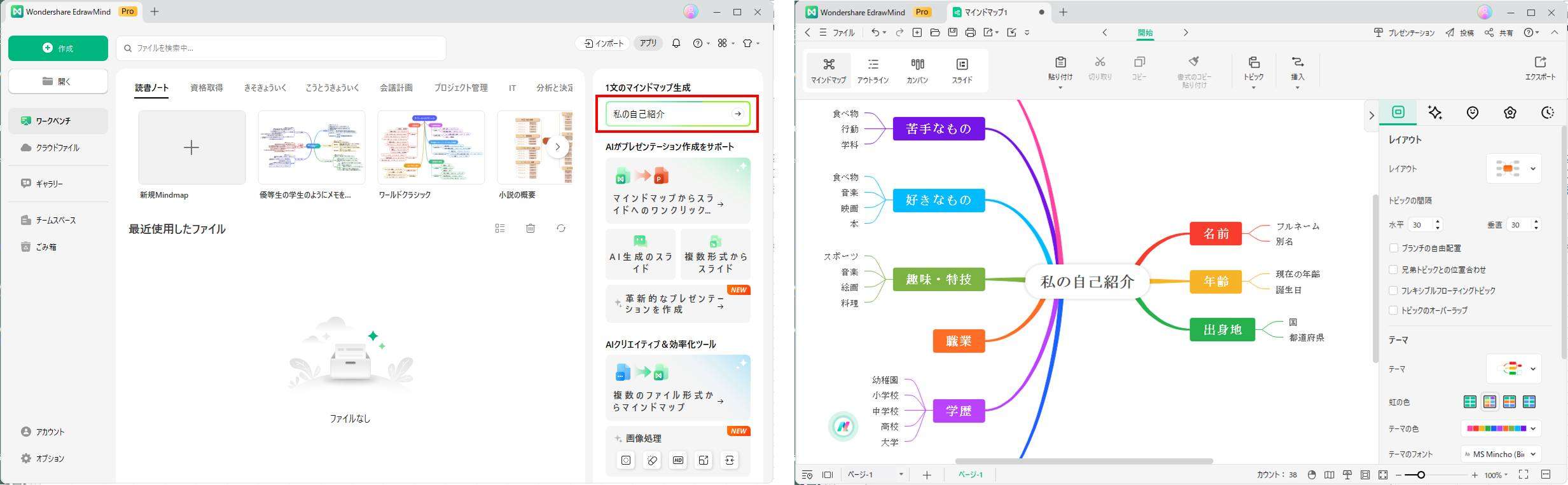Click the アプリ button
Viewport: 1568px width, 485px height.
(648, 43)
